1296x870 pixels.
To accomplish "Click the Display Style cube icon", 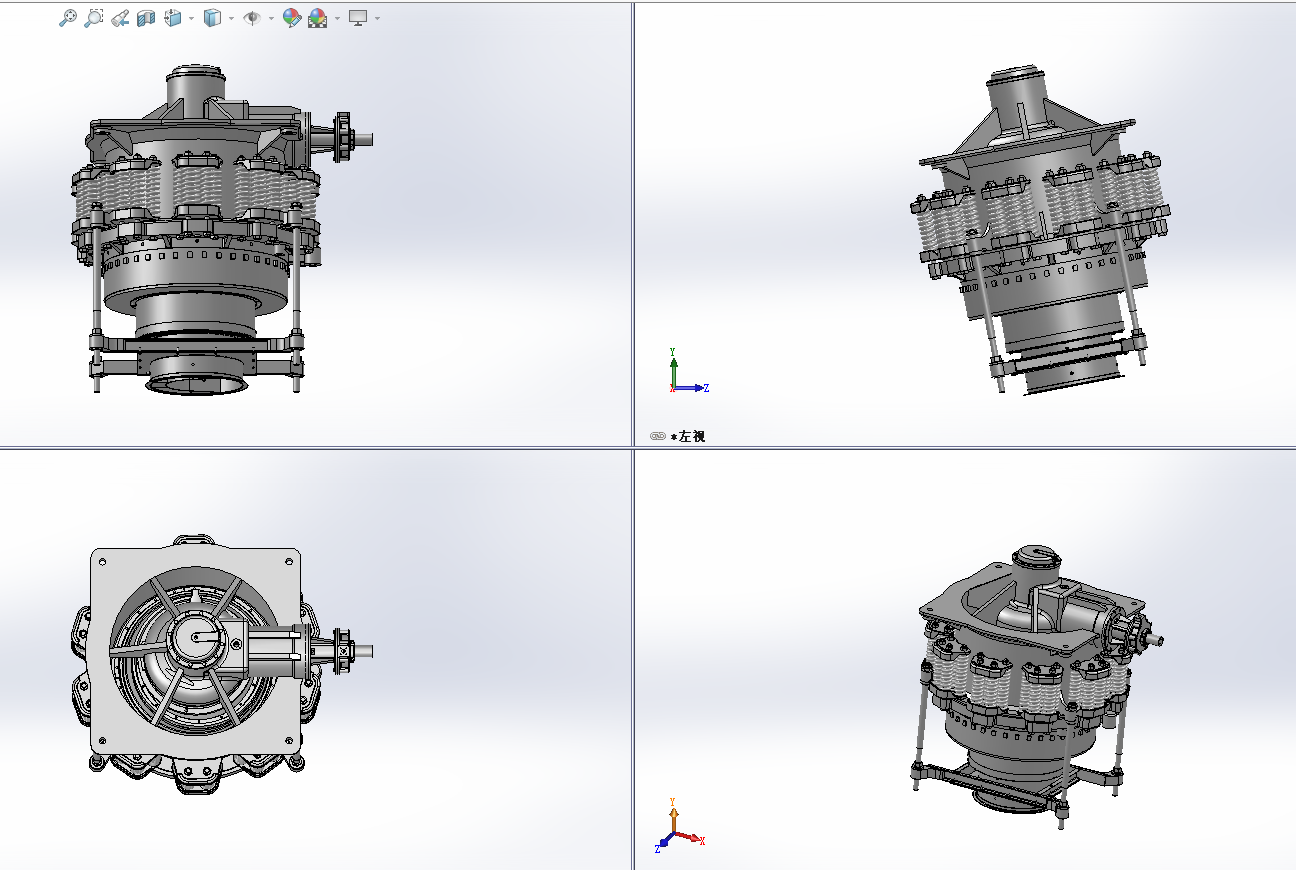I will (x=211, y=18).
